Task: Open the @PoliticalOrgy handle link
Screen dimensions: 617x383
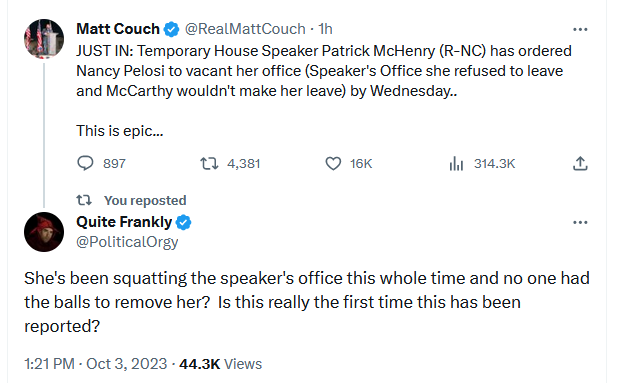Action: (127, 242)
